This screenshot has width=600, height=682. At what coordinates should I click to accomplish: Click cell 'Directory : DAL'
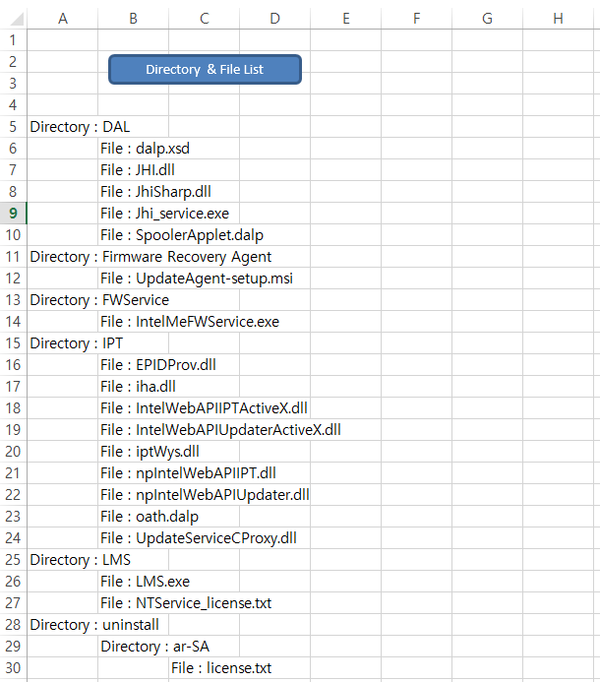click(80, 127)
